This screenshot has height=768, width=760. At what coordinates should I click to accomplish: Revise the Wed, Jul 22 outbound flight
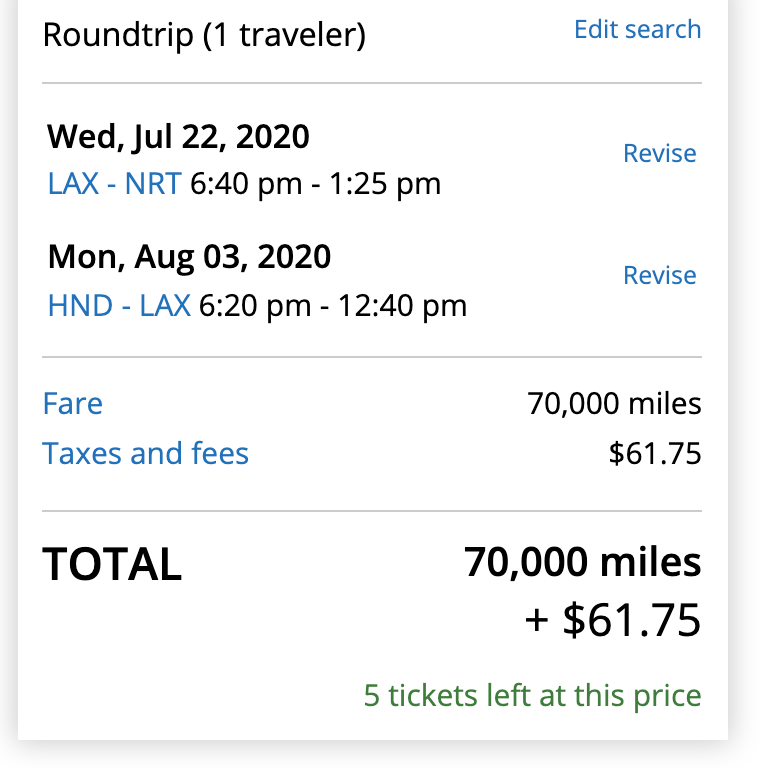pyautogui.click(x=659, y=153)
